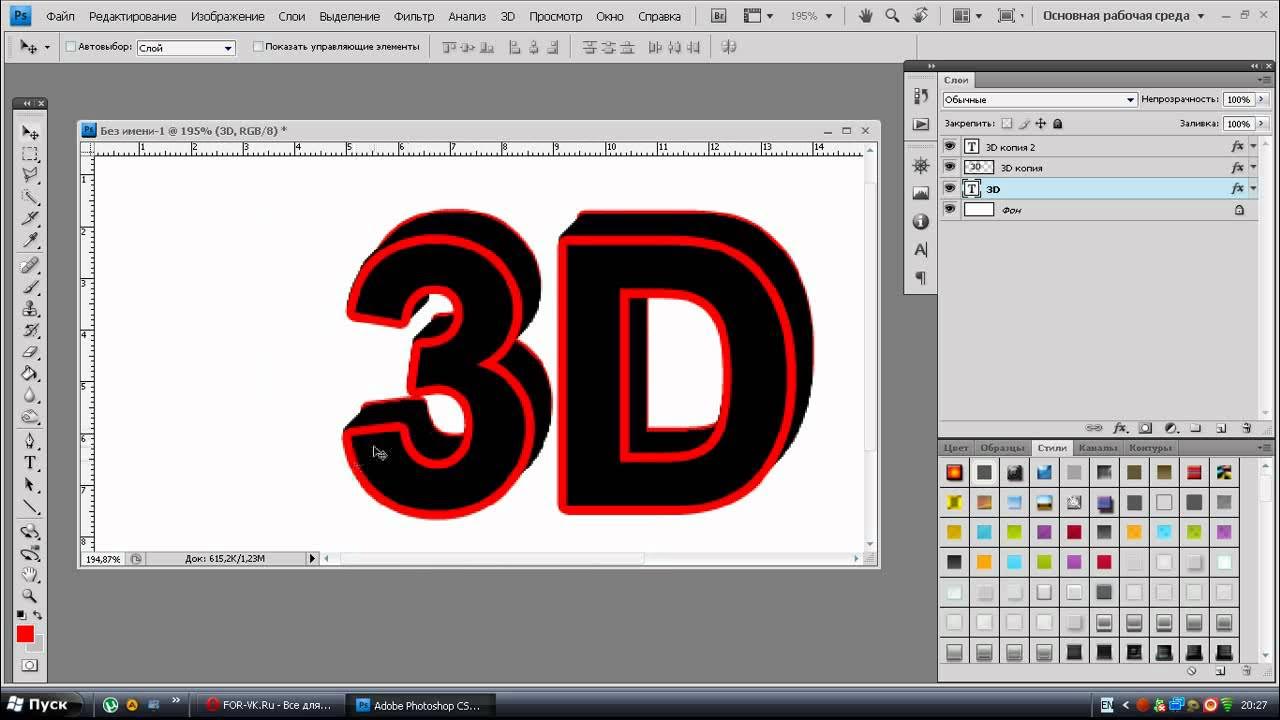Expand effects of '3D' layer
The width and height of the screenshot is (1280, 720).
pyautogui.click(x=1253, y=189)
